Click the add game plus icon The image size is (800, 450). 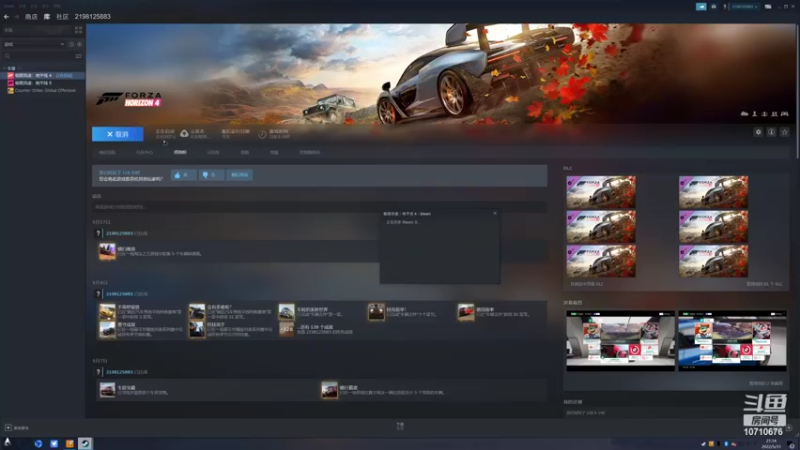[x=8, y=428]
